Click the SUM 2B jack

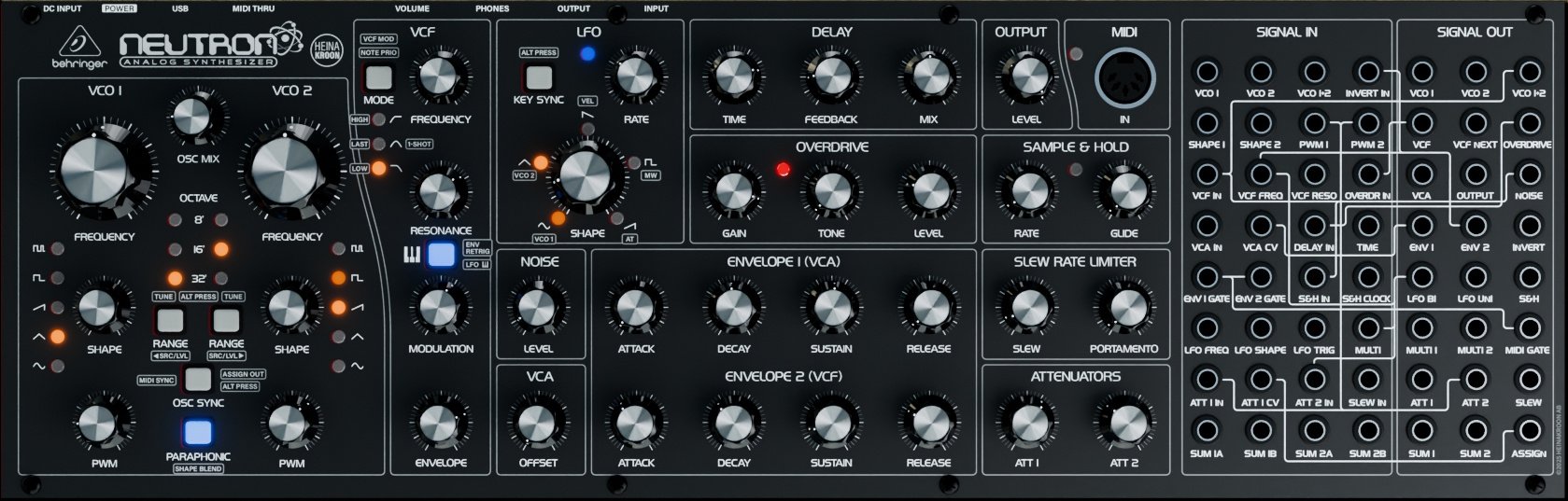point(1367,430)
